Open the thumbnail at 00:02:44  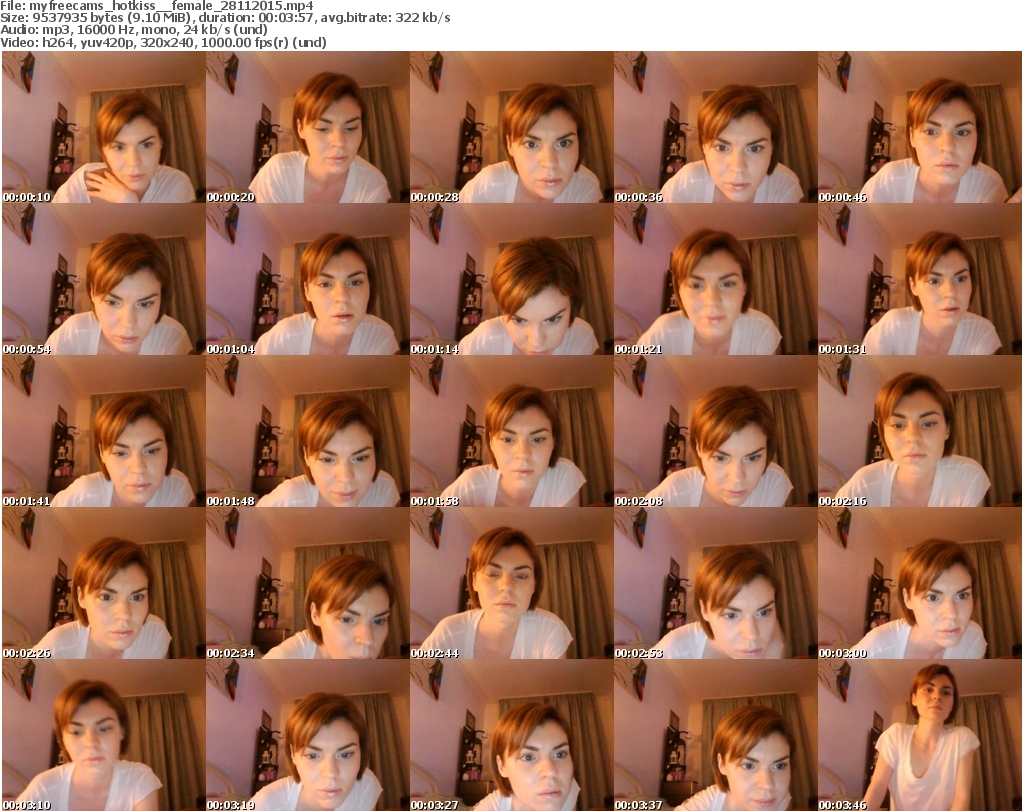511,584
